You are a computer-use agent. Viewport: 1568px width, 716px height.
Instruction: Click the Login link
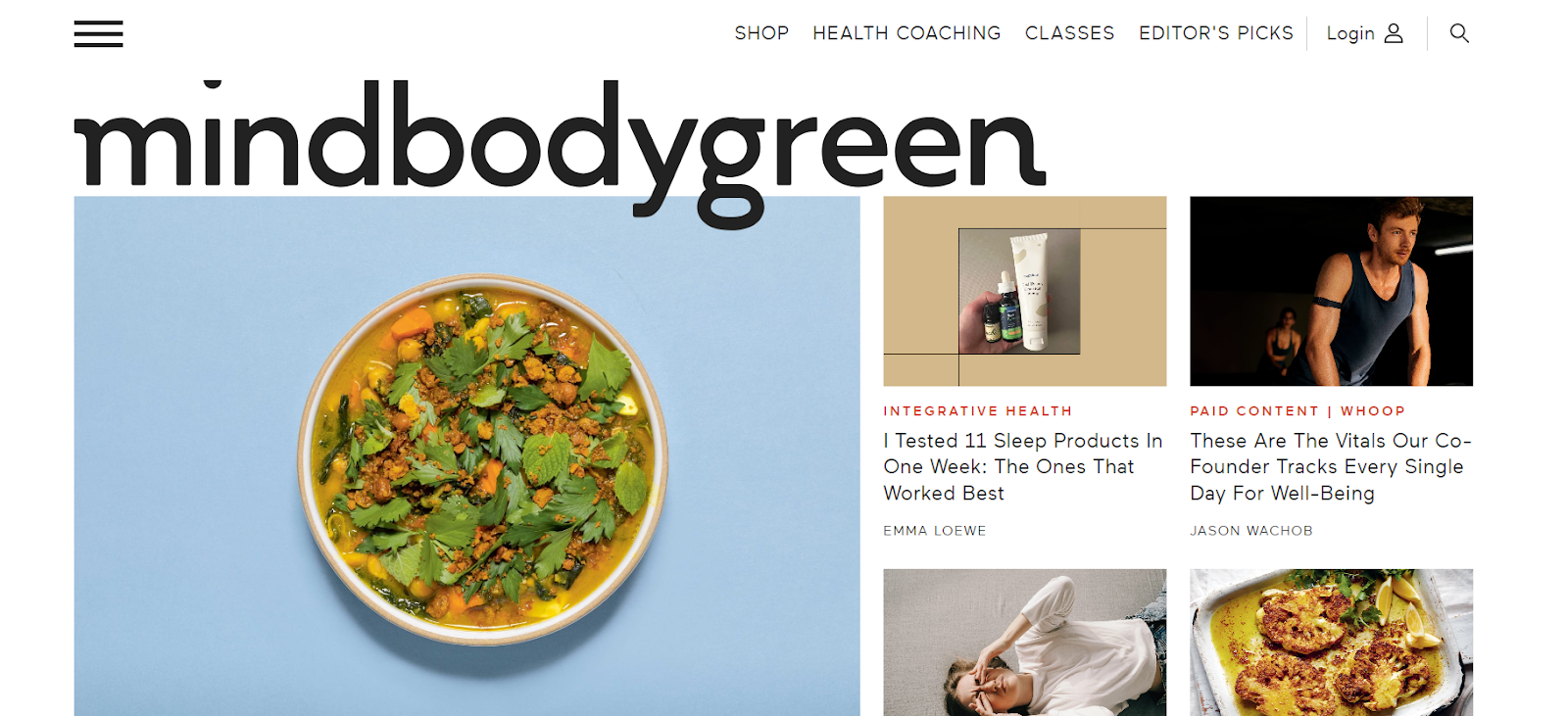(1350, 33)
